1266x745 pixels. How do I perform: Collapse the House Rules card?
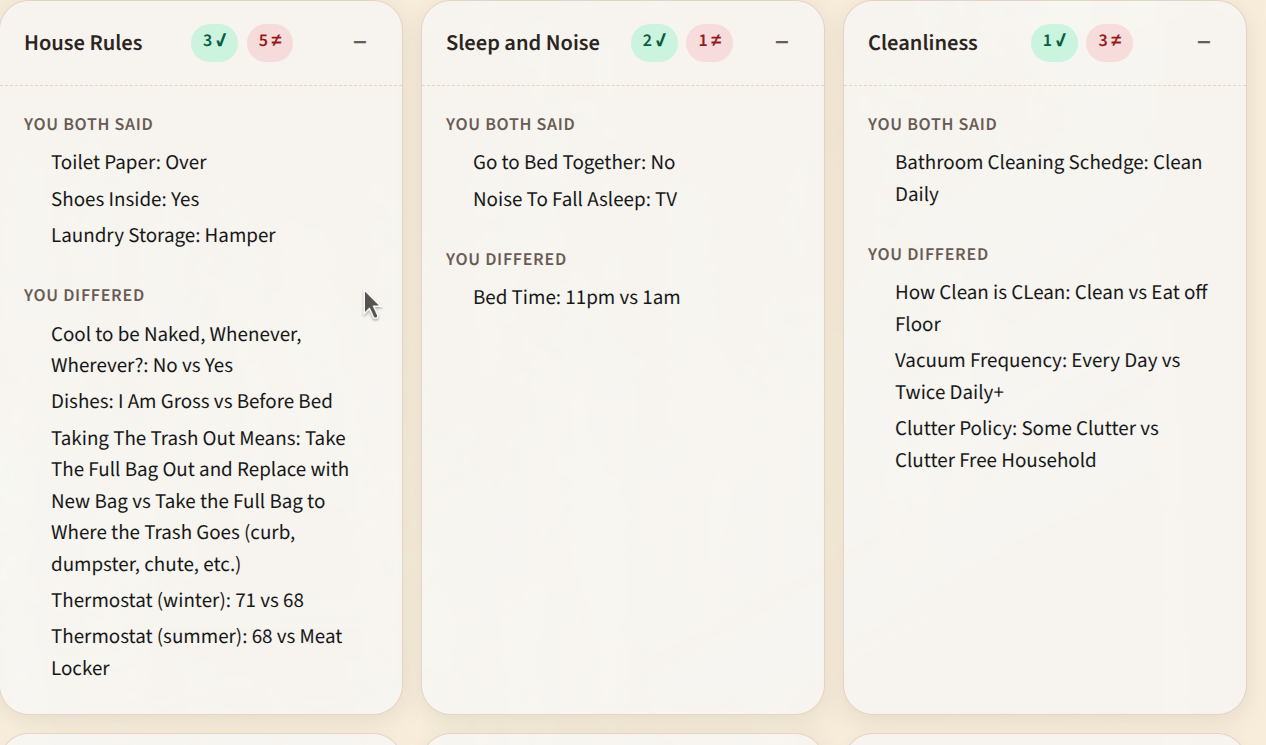click(360, 42)
